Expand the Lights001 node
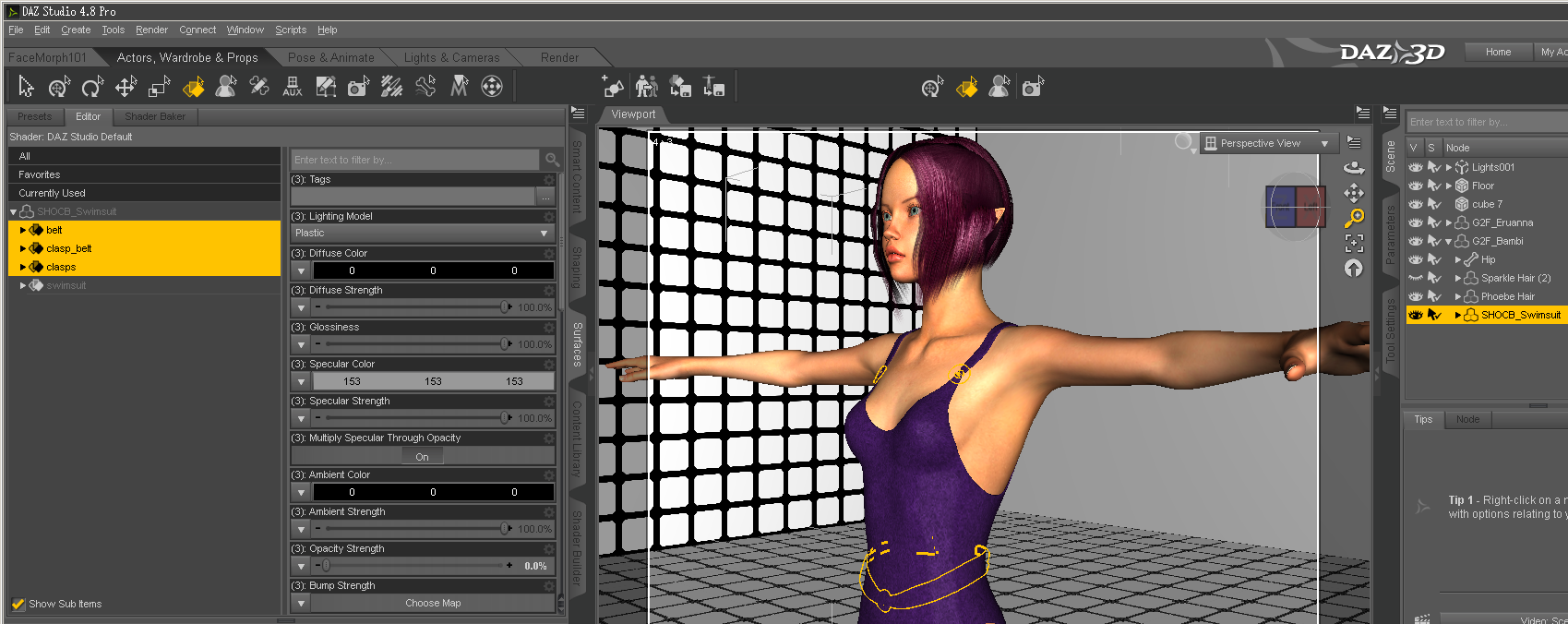The height and width of the screenshot is (624, 1568). click(1449, 167)
